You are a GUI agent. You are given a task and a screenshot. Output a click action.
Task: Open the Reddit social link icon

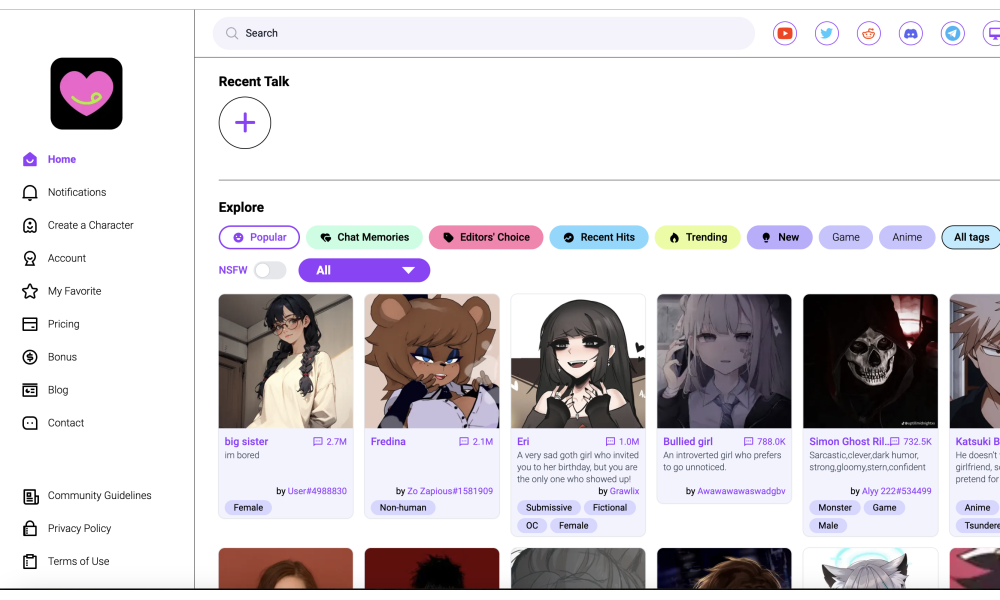tap(869, 33)
